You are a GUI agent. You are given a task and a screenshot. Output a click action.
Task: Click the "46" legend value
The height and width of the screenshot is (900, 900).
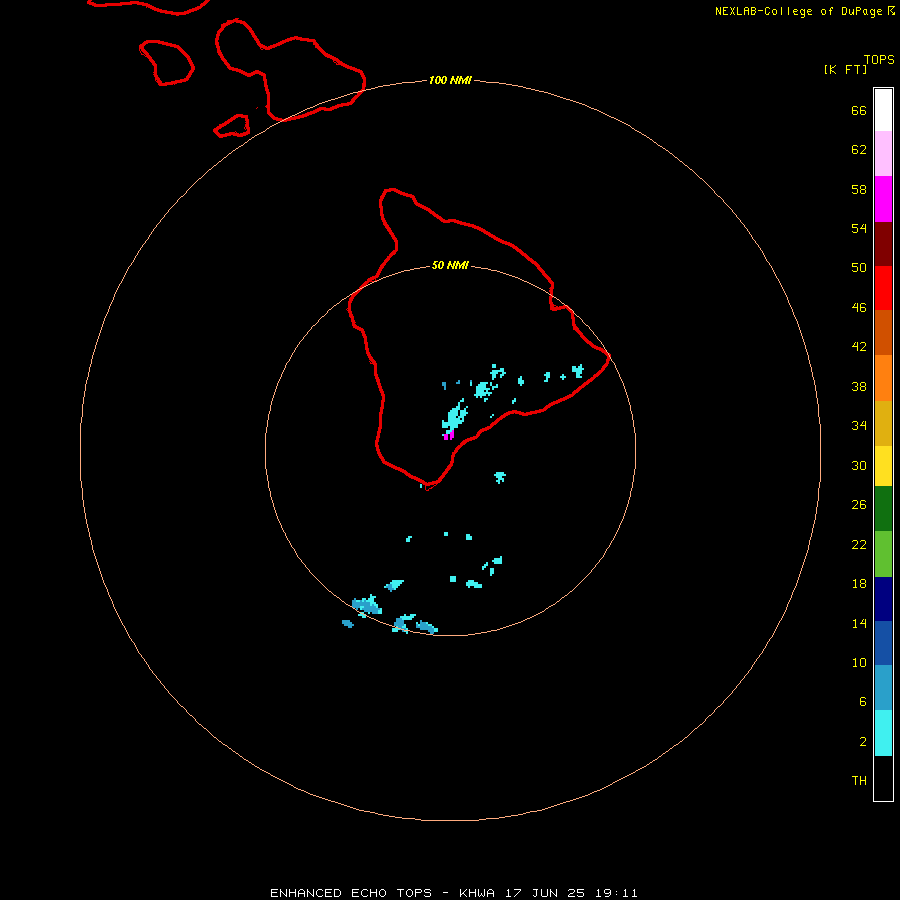click(859, 307)
